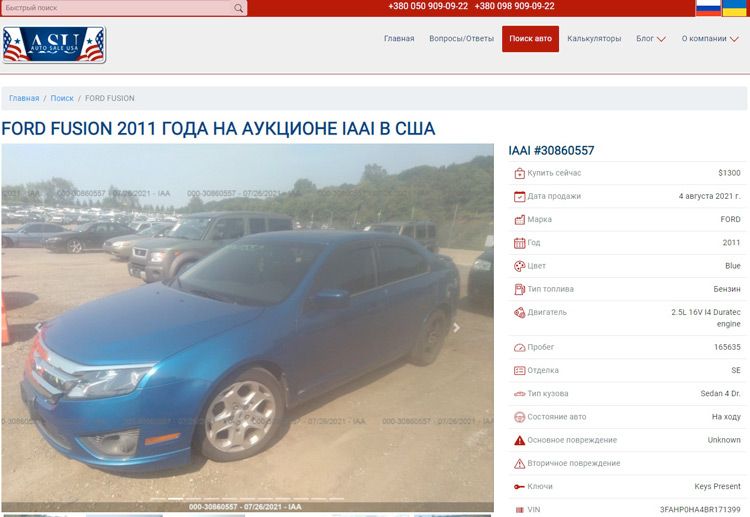Click the Основное повреждение warning icon
The width and height of the screenshot is (750, 517).
point(519,440)
